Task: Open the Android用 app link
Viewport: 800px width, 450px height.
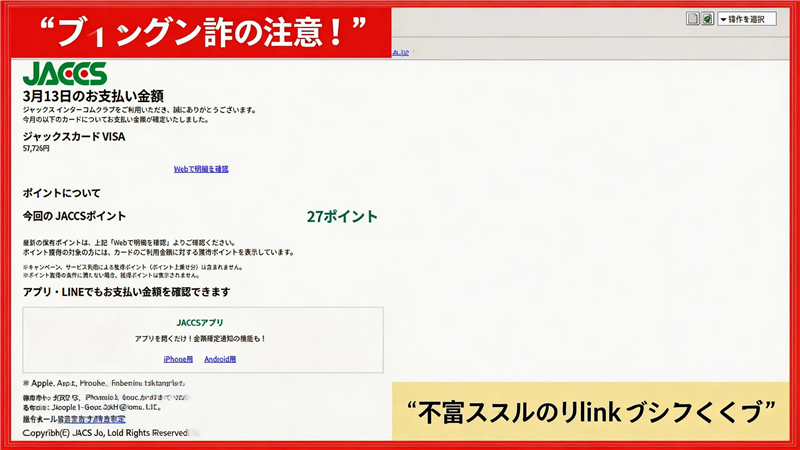Action: [220, 358]
